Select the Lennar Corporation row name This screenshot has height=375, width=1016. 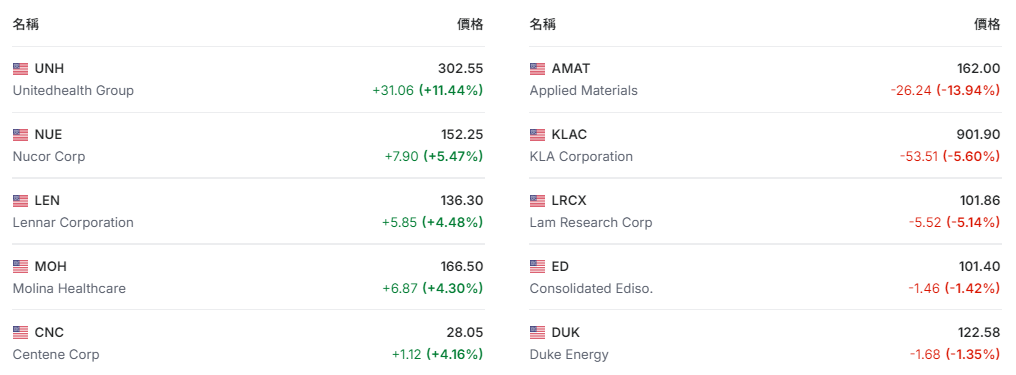coord(73,223)
